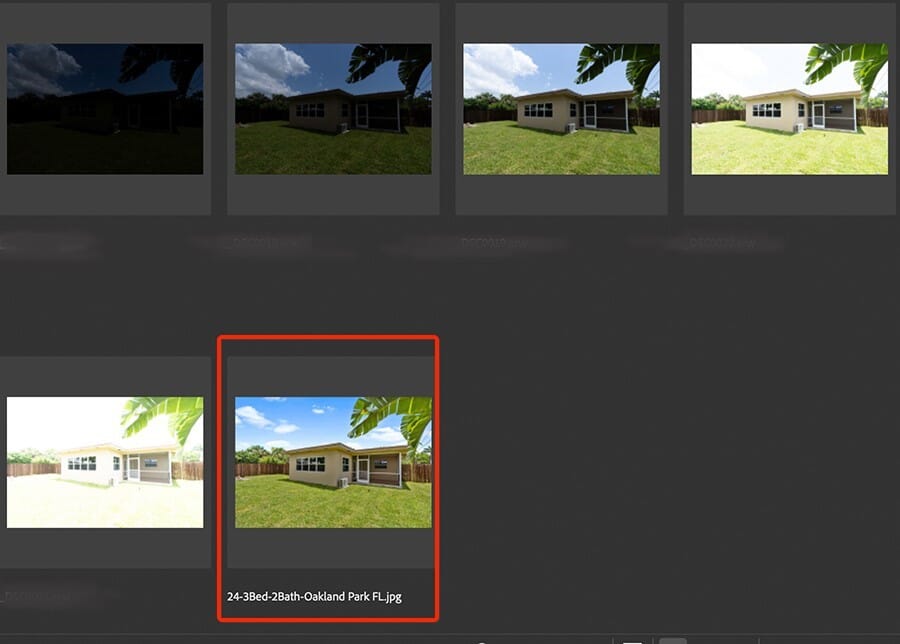
Task: Click the gray cell margin above the overexposed thumbnail
Action: (105, 375)
